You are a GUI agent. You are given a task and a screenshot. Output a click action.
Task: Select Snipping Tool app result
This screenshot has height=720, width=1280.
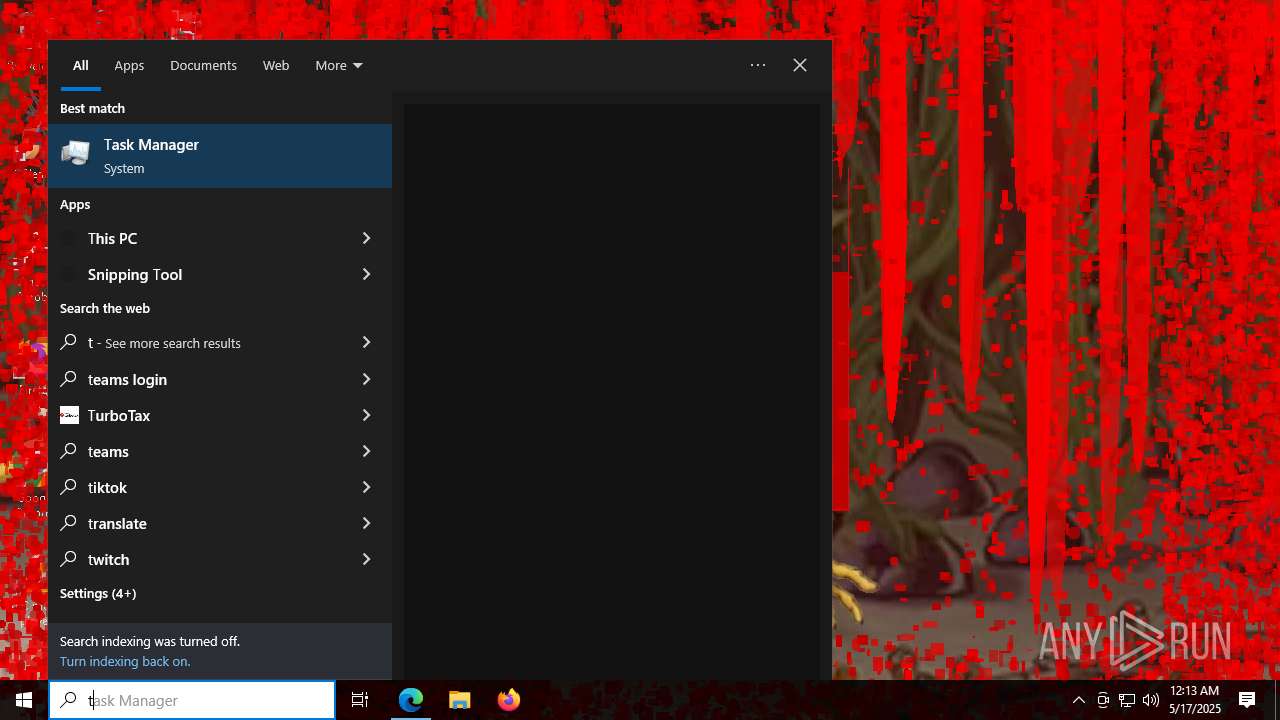coord(195,274)
